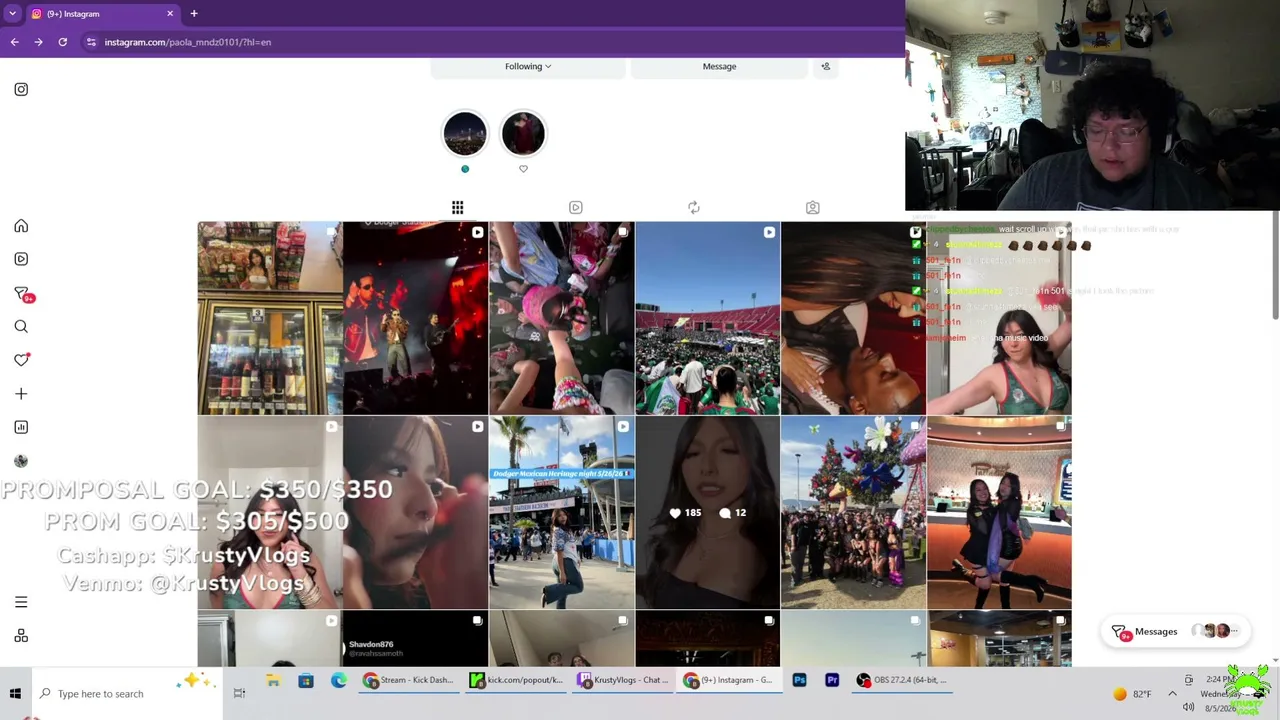Launch Microsoft Edge from the taskbar
1280x720 pixels.
pyautogui.click(x=339, y=681)
